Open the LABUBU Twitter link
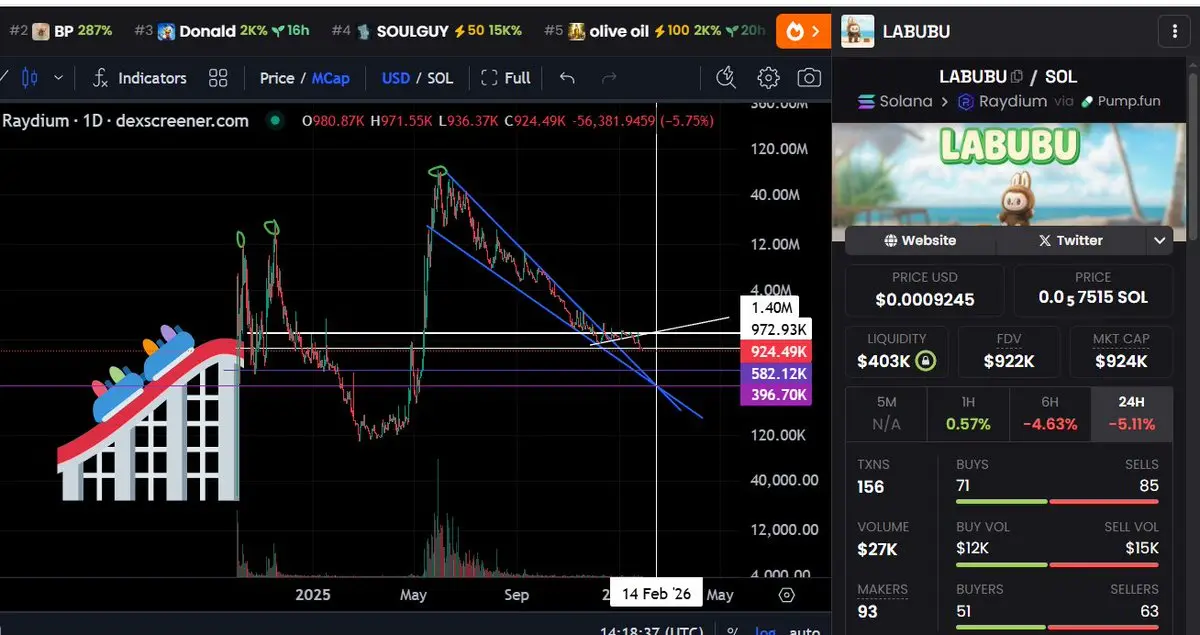1200x635 pixels. tap(1070, 240)
